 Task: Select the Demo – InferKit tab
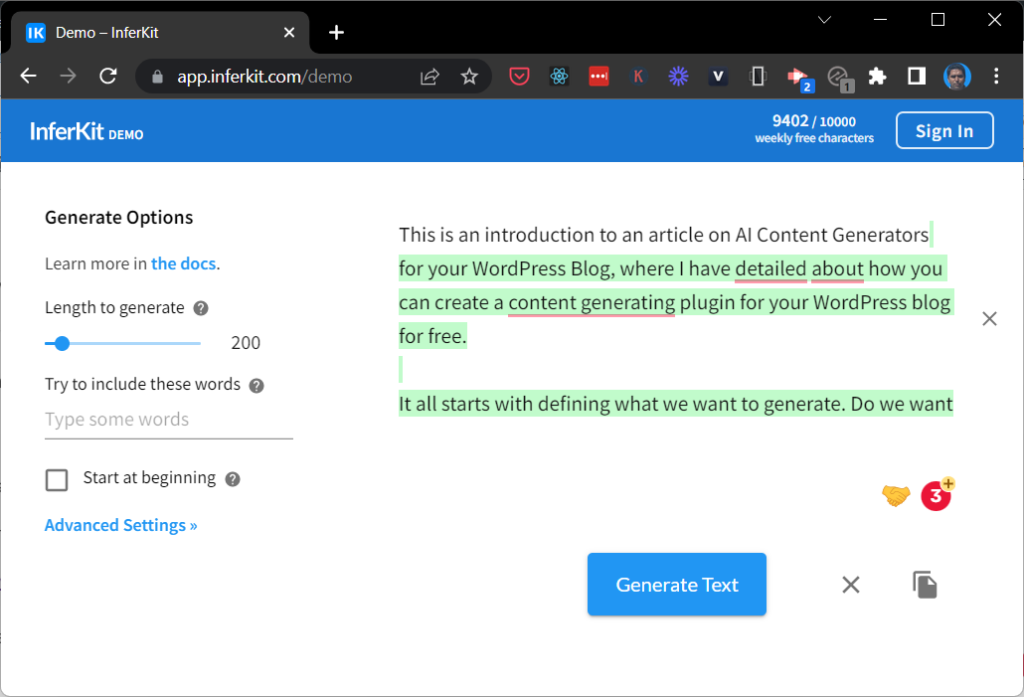point(160,33)
